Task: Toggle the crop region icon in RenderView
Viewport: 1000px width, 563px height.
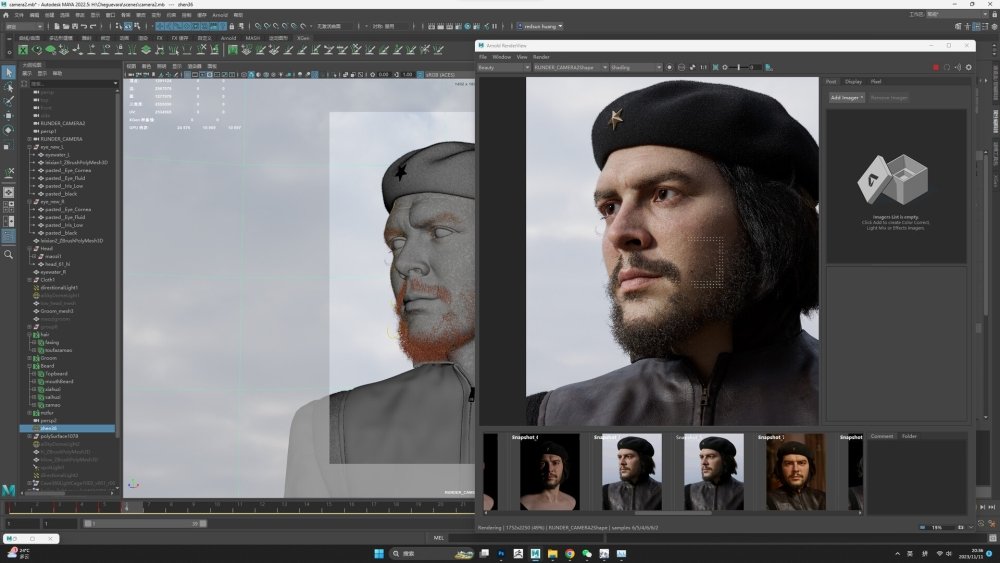Action: (715, 67)
